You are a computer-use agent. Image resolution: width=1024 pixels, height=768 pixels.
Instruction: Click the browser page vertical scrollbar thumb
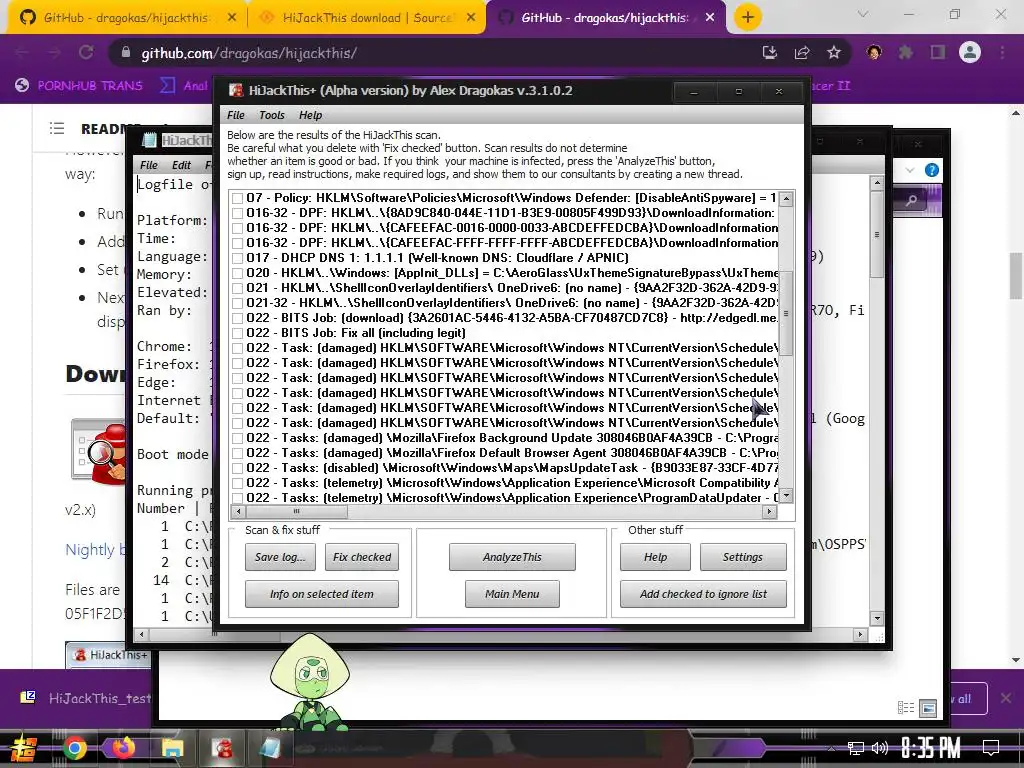point(1016,274)
